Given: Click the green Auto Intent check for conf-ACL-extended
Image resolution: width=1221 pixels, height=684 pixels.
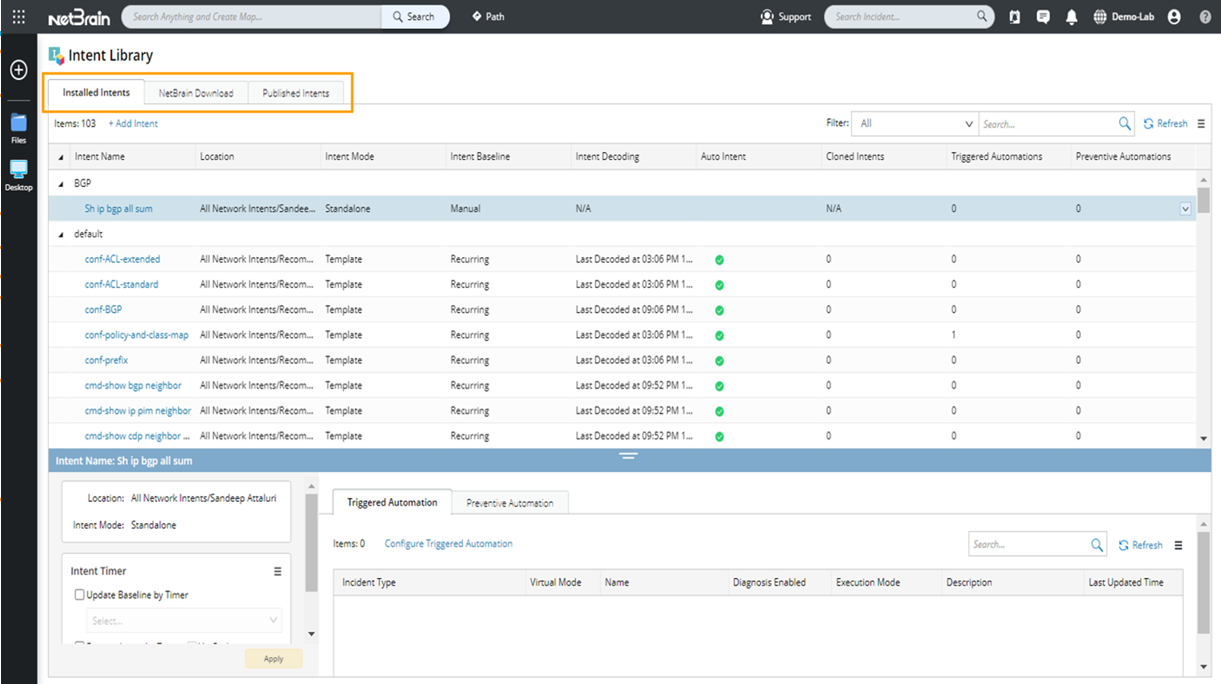Looking at the screenshot, I should pyautogui.click(x=719, y=260).
